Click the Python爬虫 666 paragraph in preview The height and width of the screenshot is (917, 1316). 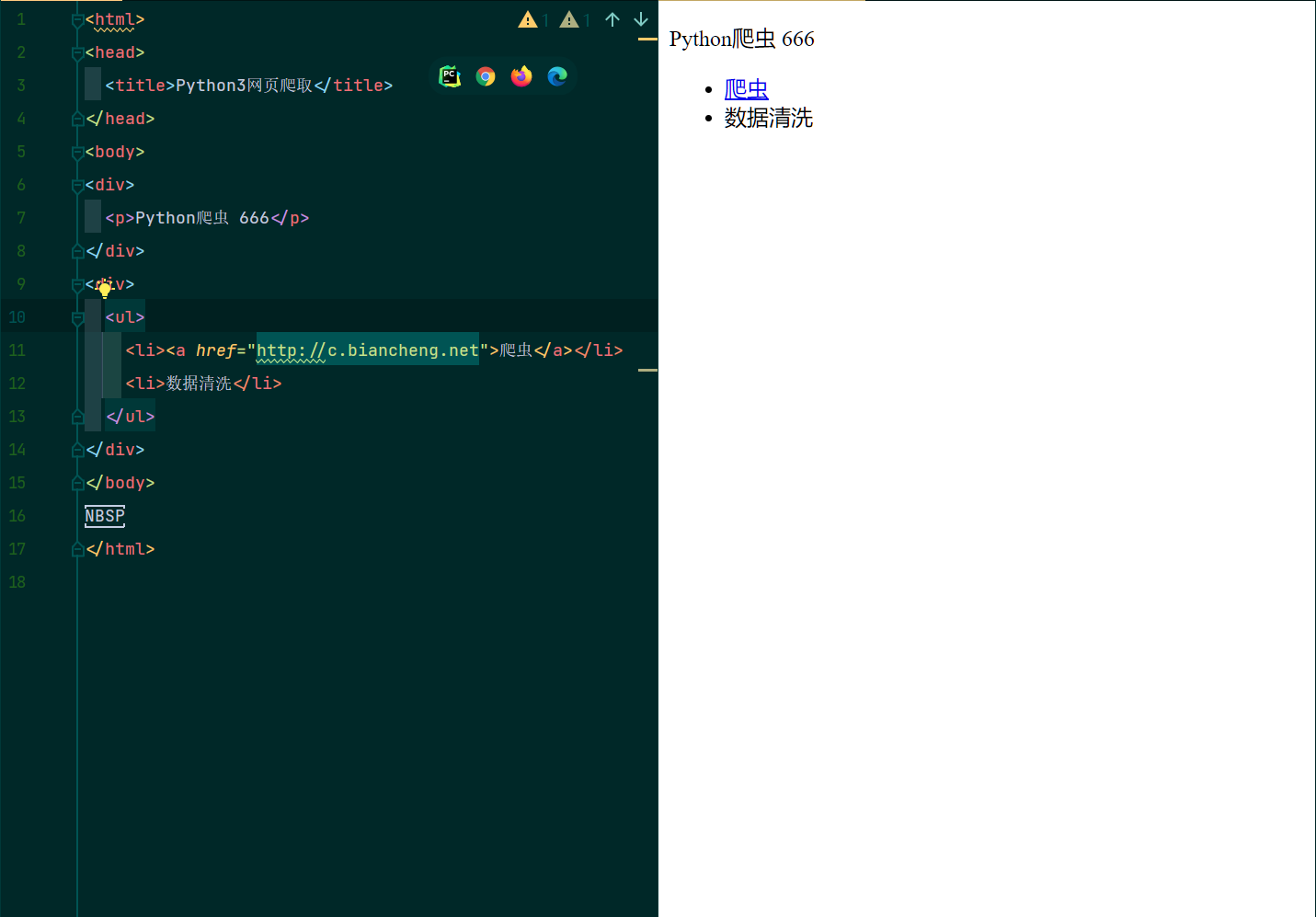pyautogui.click(x=741, y=39)
